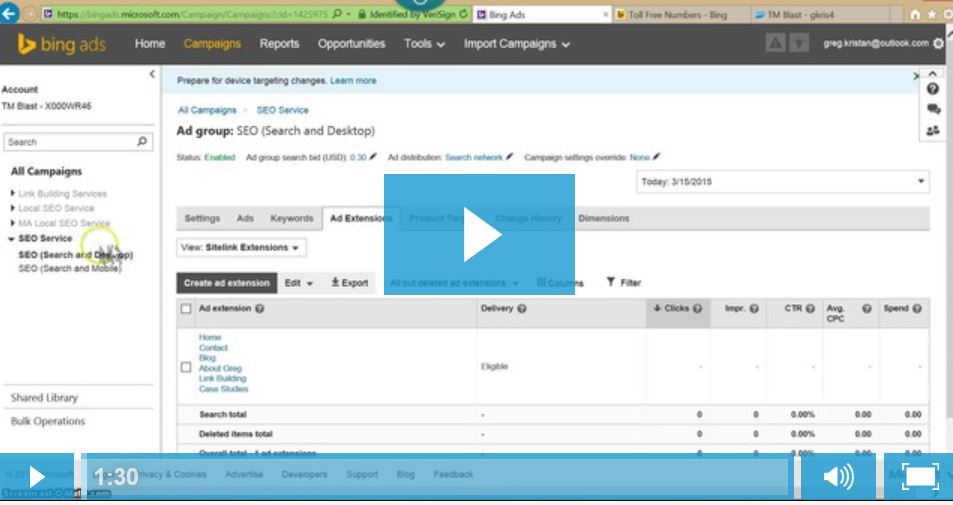
Task: Expand Local SEO Service campaign
Action: [x=13, y=208]
